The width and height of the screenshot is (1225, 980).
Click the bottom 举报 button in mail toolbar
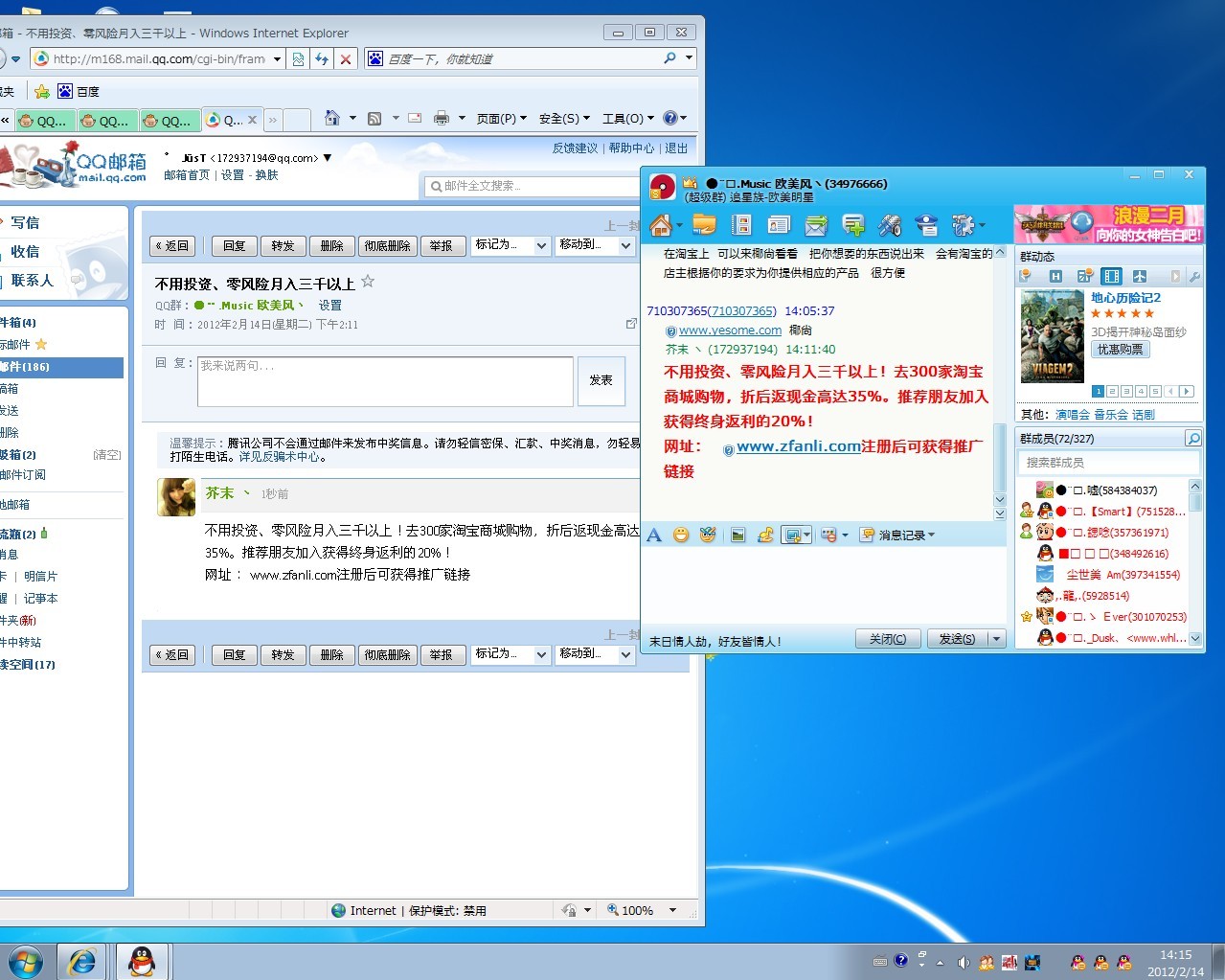click(442, 655)
